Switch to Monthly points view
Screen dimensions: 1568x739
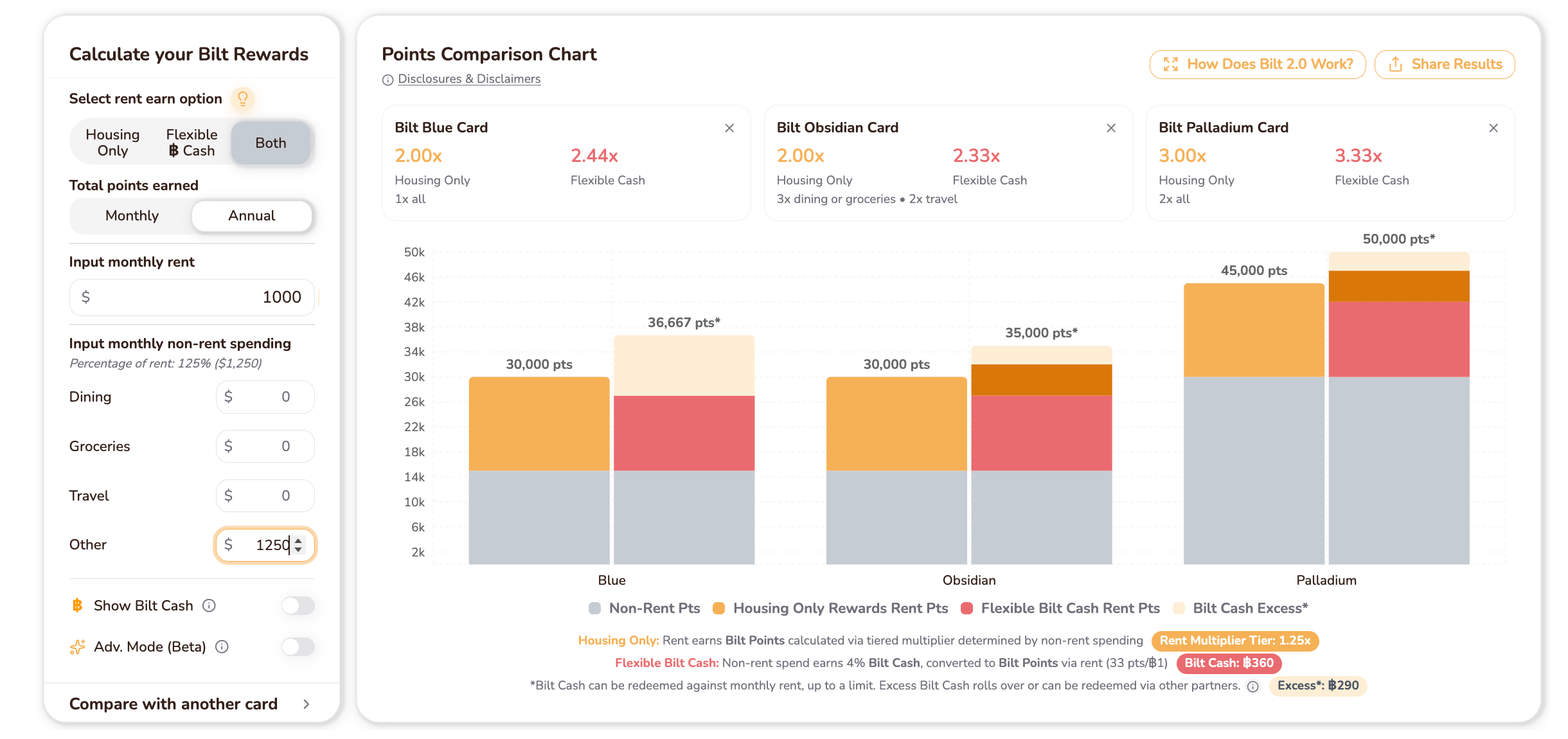pyautogui.click(x=132, y=216)
